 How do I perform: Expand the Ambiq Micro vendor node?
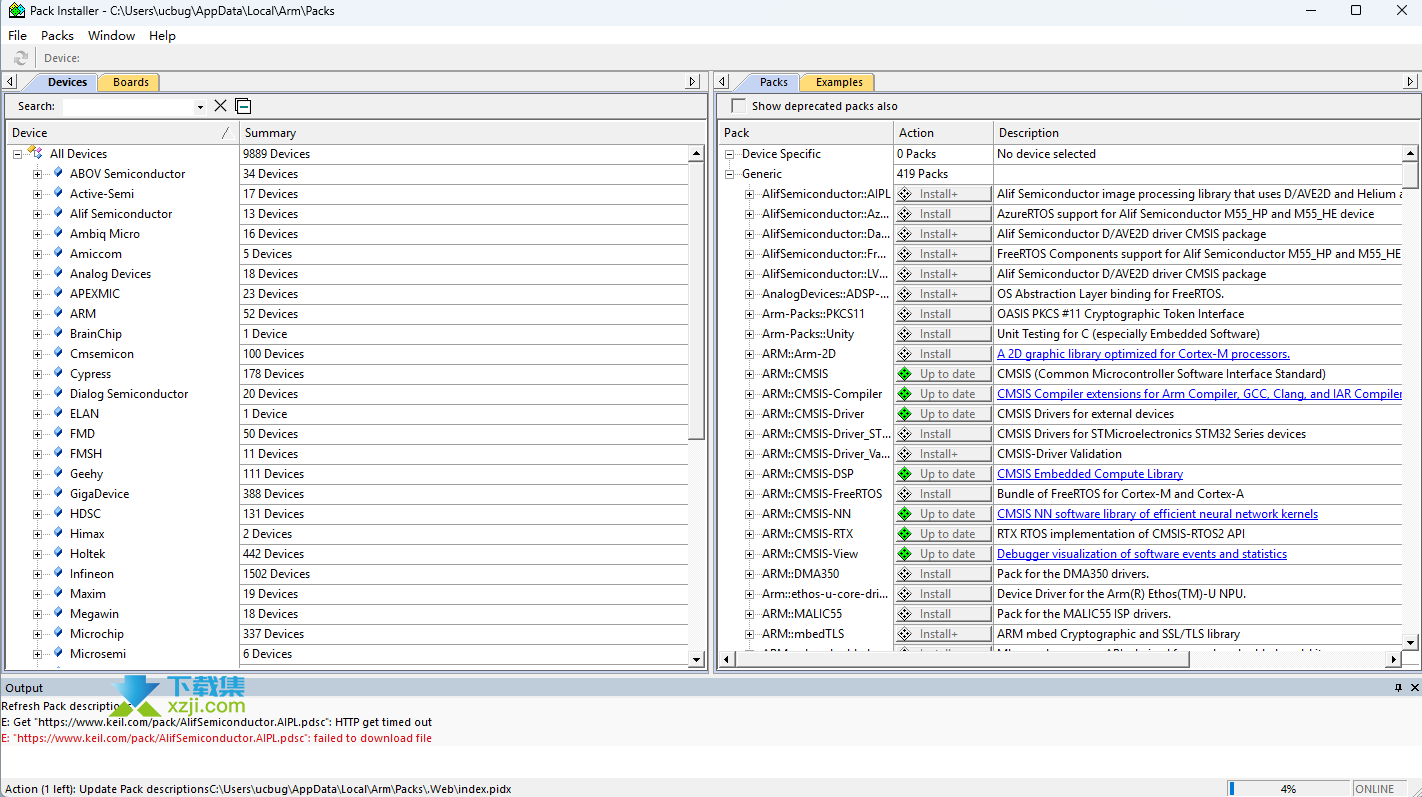click(x=37, y=234)
